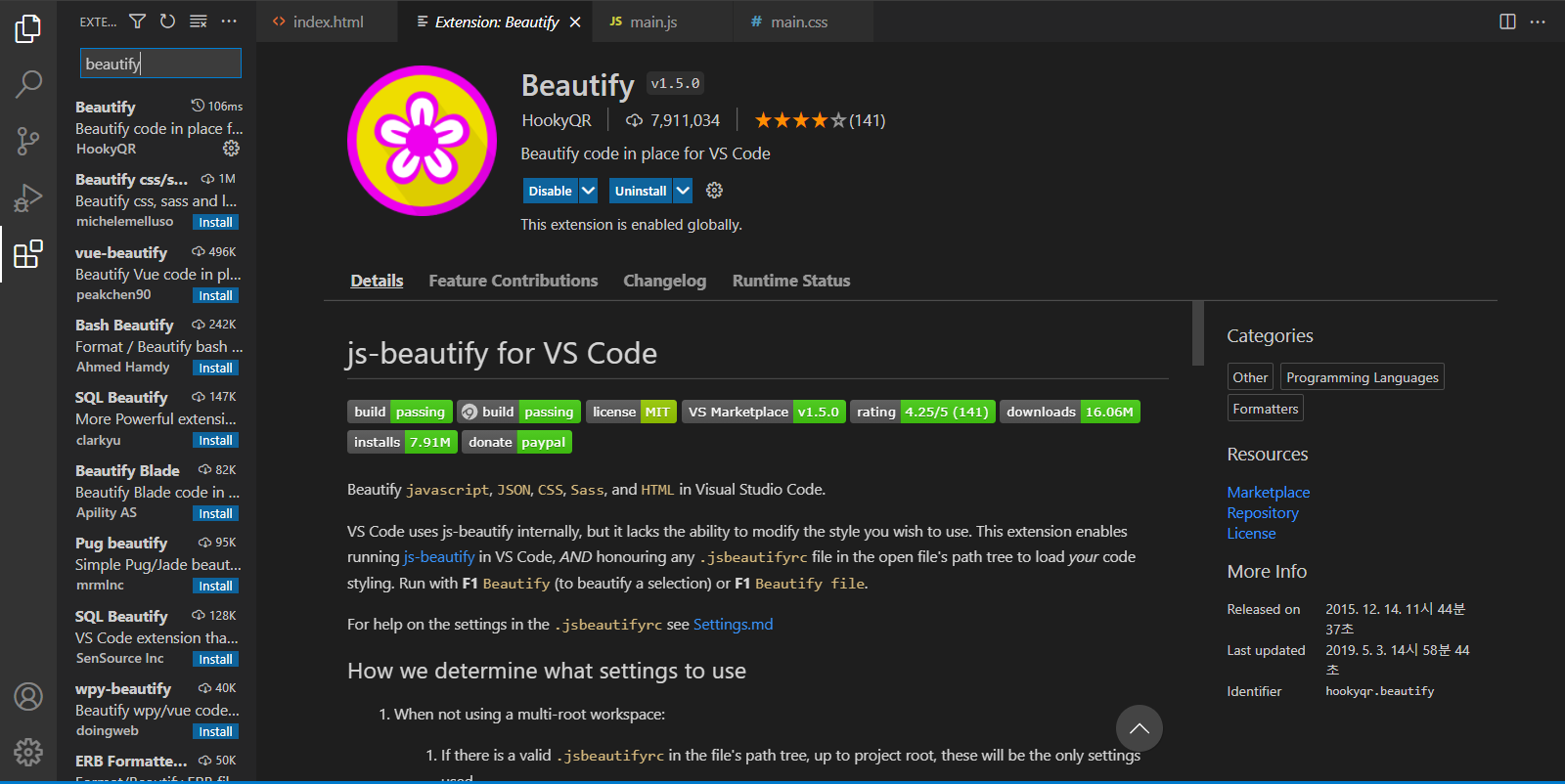Expand the Disable dropdown arrow

[x=588, y=191]
